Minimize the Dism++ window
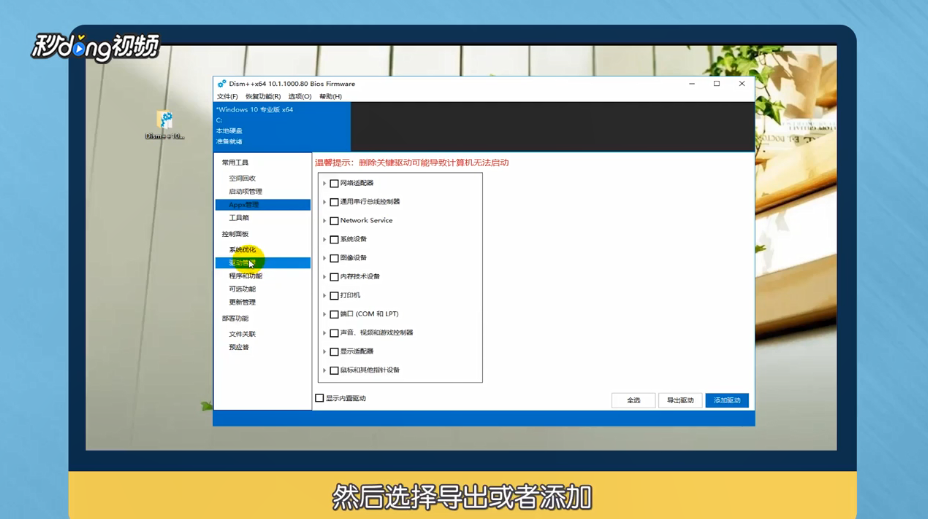This screenshot has width=928, height=519. point(692,83)
